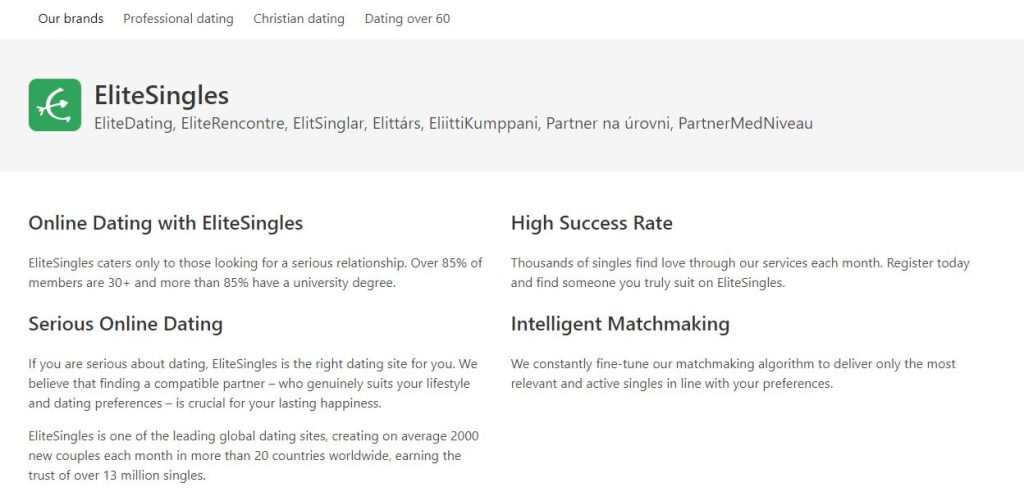This screenshot has height=492, width=1024.
Task: Select the EliittiKumppani brand name
Action: click(484, 123)
